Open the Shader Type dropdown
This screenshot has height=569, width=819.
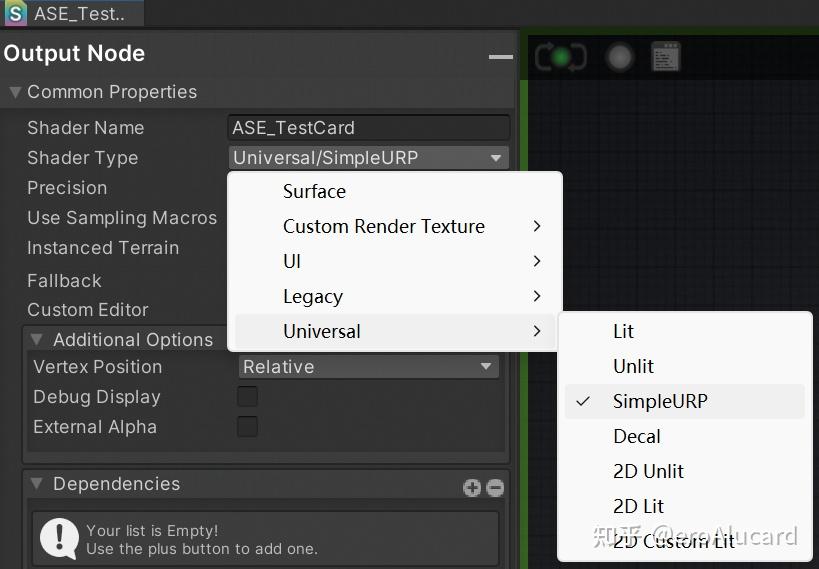coord(368,158)
